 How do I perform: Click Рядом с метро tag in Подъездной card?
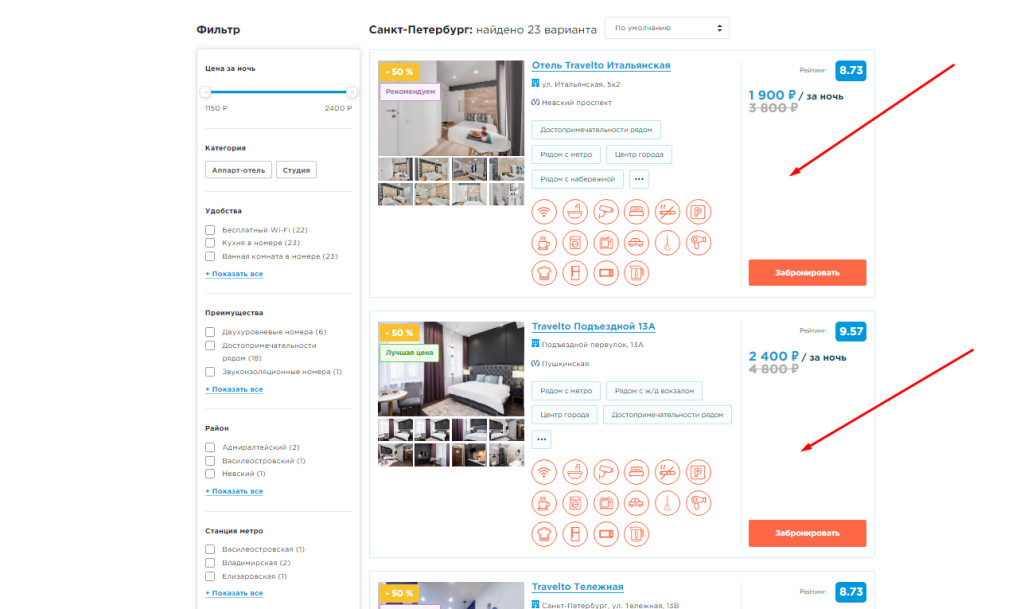pyautogui.click(x=566, y=390)
